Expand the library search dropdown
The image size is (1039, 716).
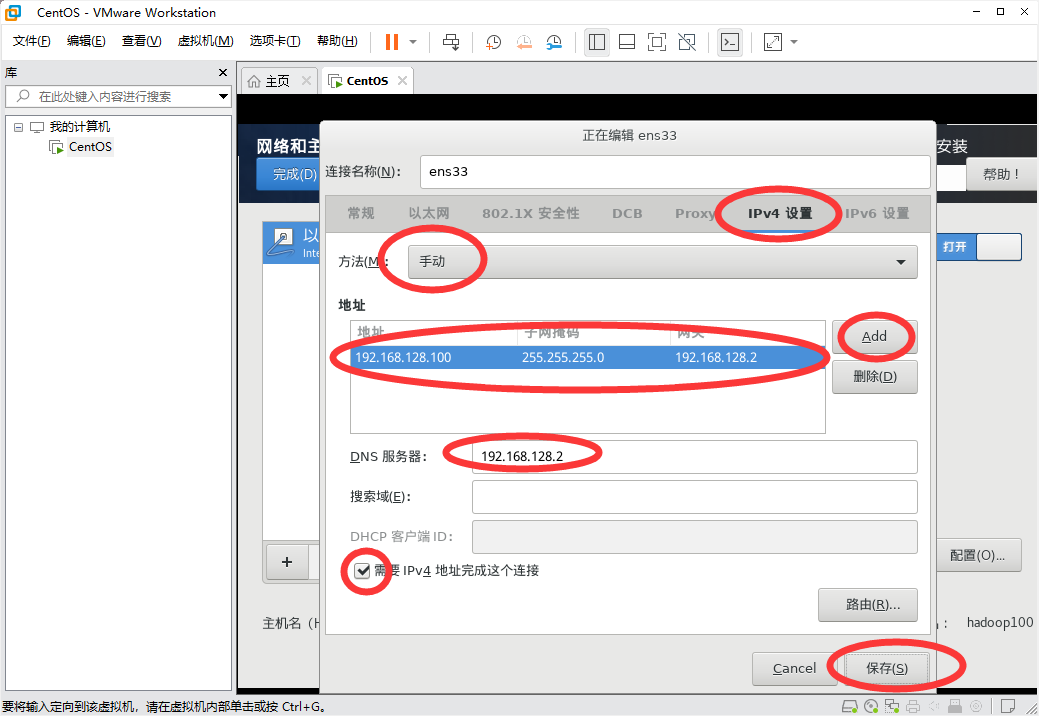coord(223,97)
